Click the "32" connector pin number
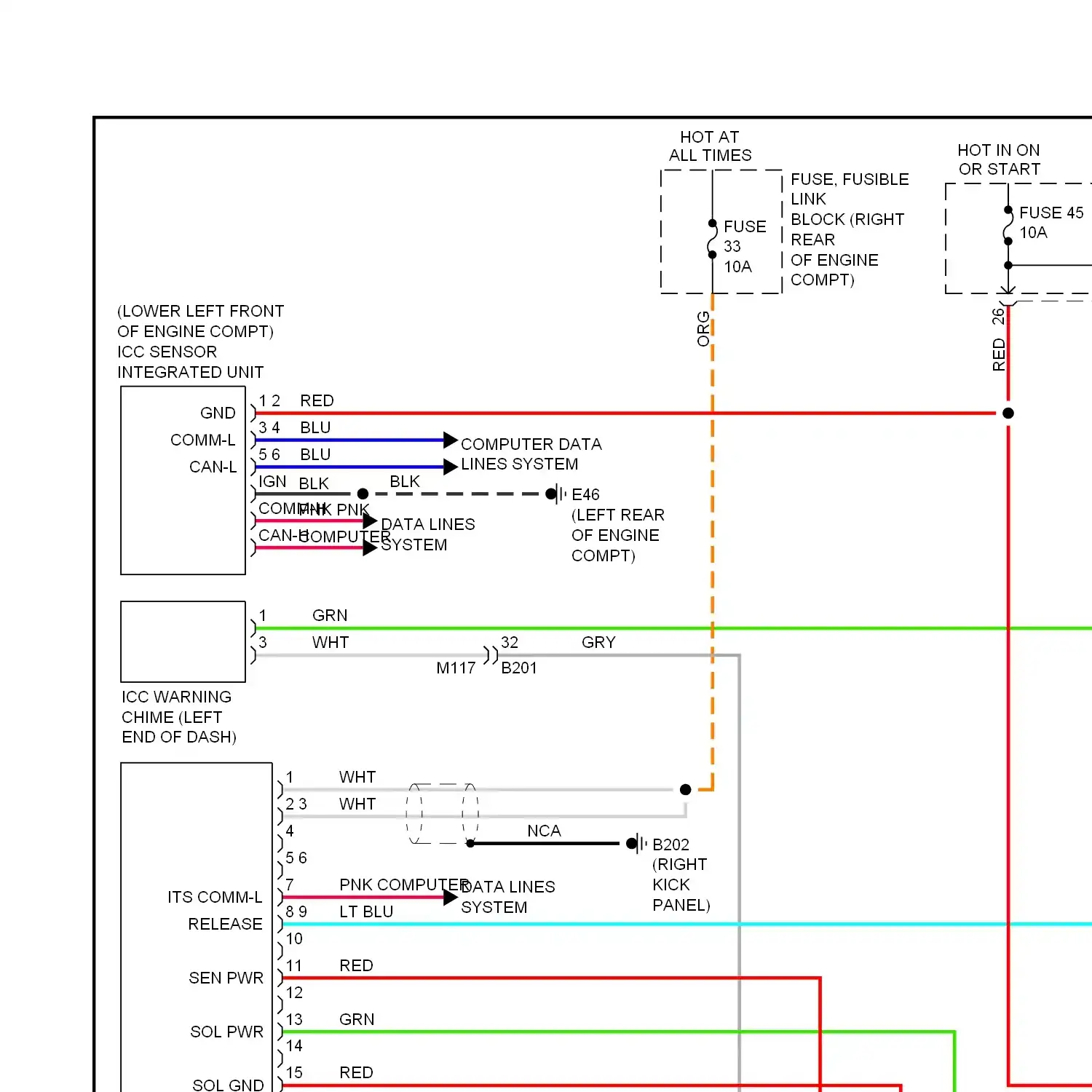Image resolution: width=1092 pixels, height=1092 pixels. click(510, 642)
